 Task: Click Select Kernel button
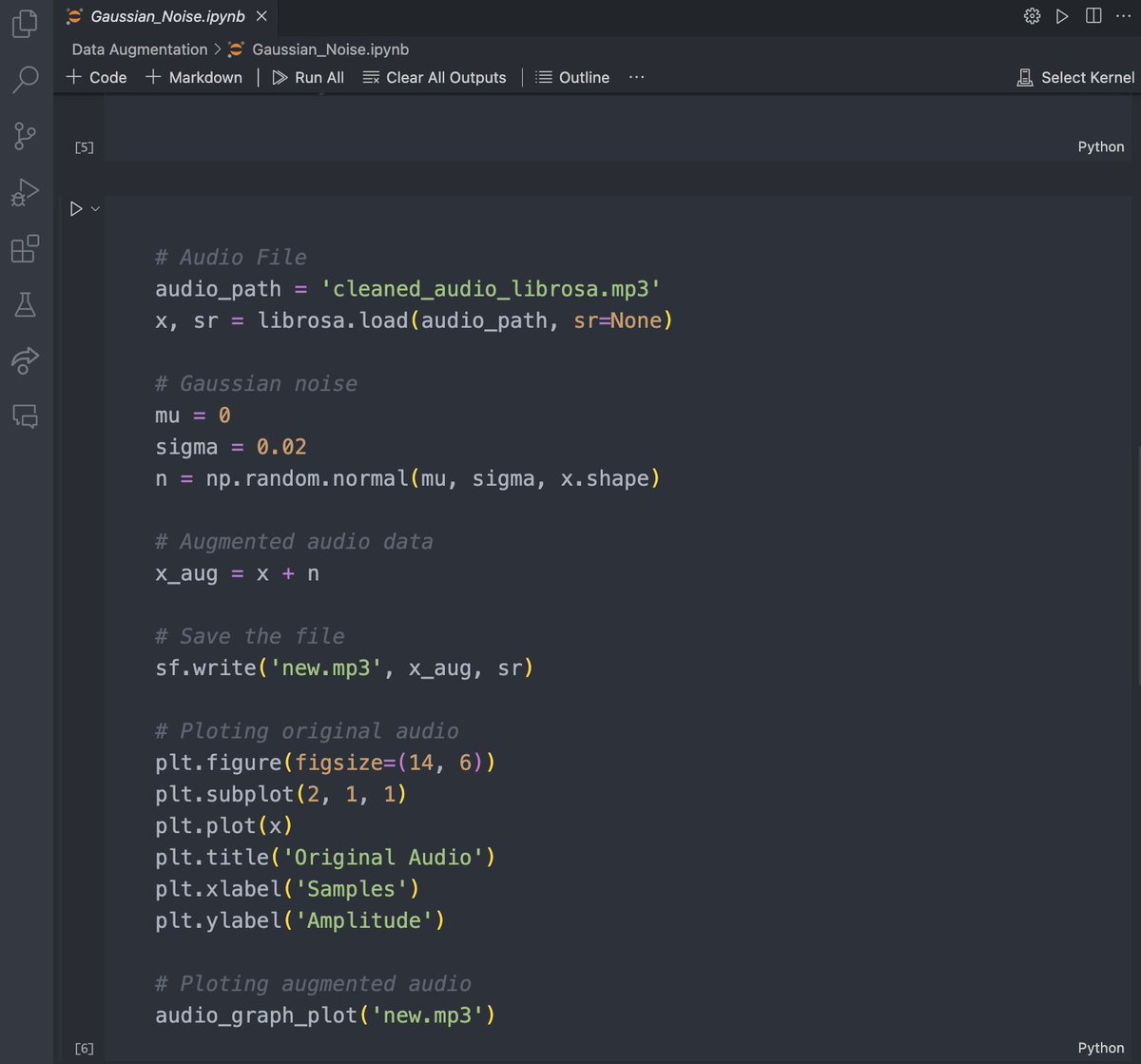point(1075,78)
